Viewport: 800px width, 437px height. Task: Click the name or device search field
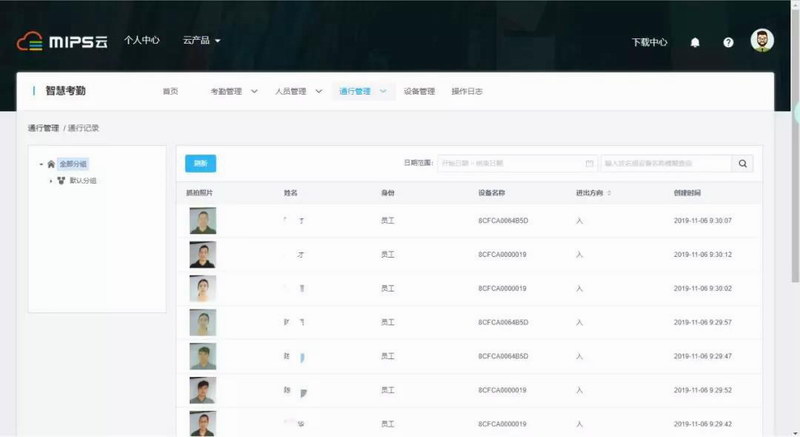click(663, 163)
